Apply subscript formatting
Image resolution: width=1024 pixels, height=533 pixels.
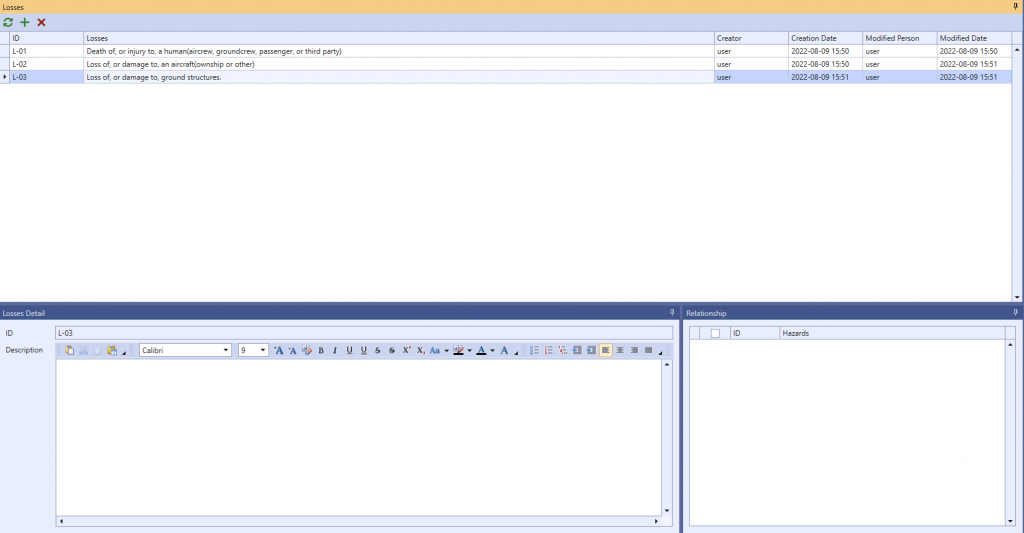pyautogui.click(x=421, y=350)
